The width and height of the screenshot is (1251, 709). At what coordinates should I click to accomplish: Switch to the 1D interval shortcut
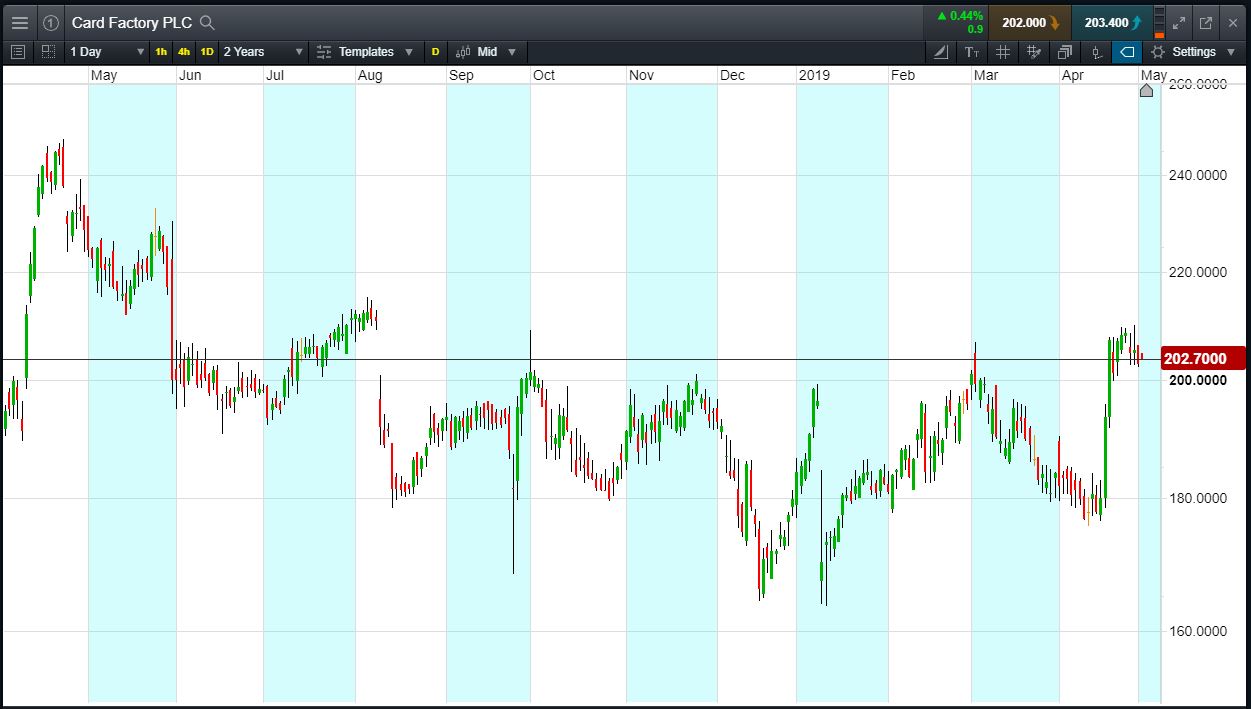(207, 52)
